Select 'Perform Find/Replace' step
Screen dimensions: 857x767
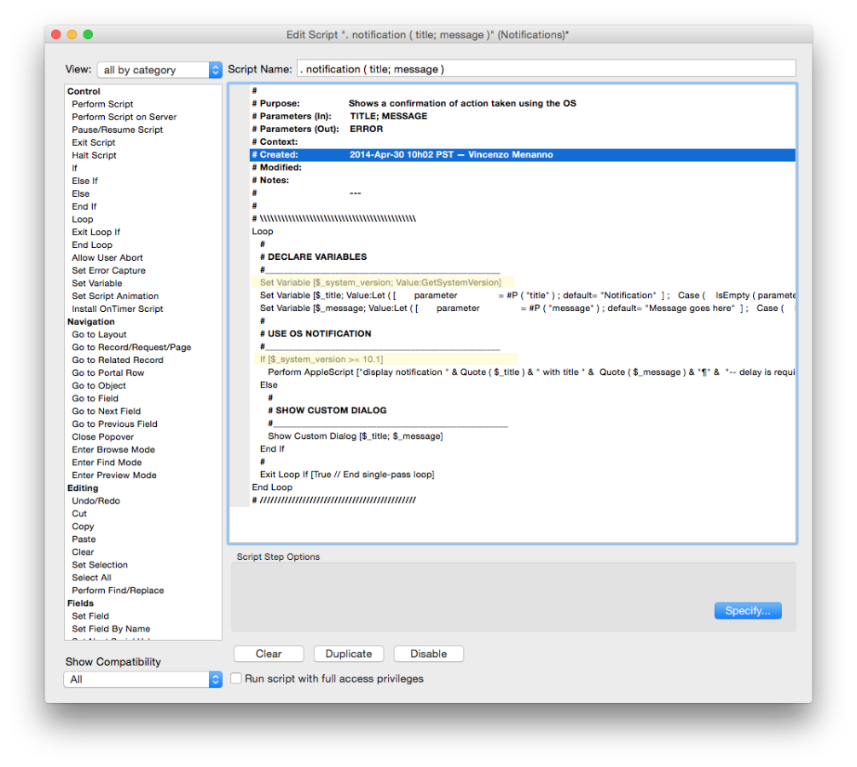118,590
